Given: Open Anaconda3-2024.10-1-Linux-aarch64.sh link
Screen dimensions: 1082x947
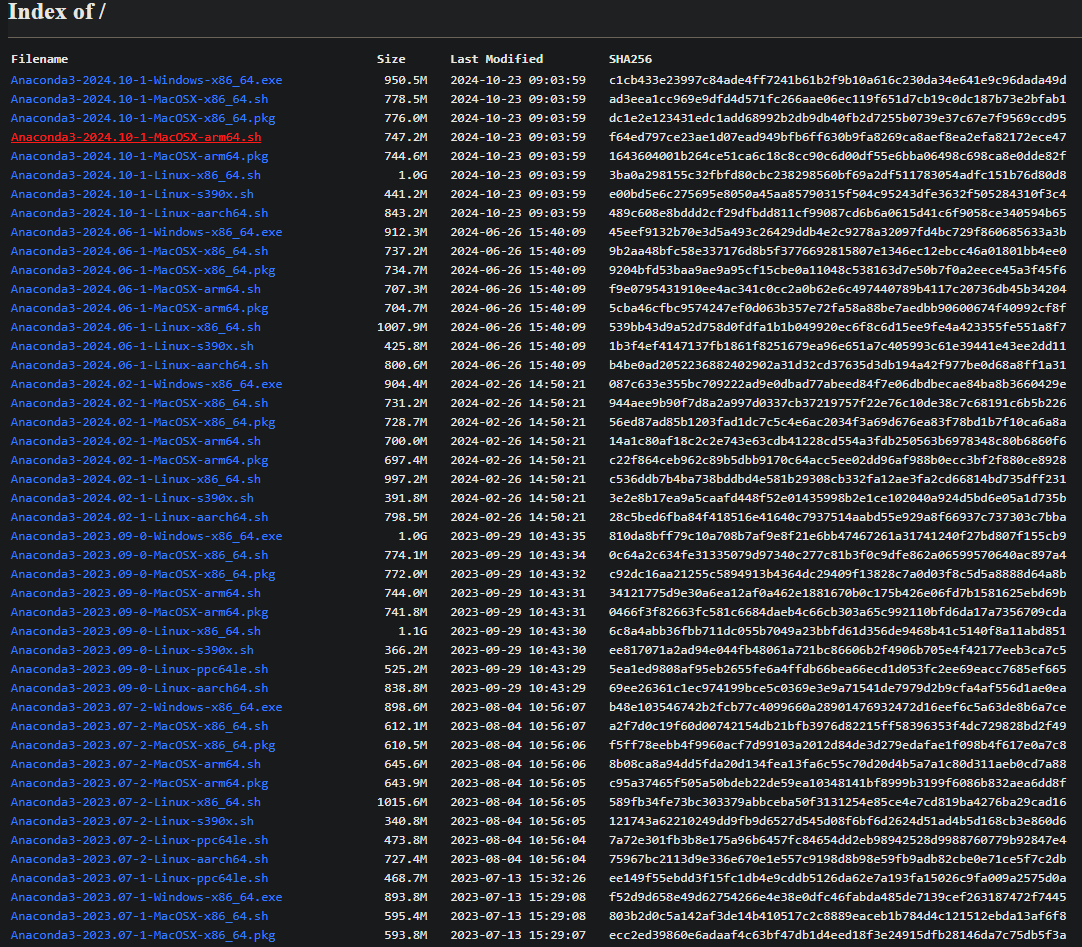Looking at the screenshot, I should point(139,213).
